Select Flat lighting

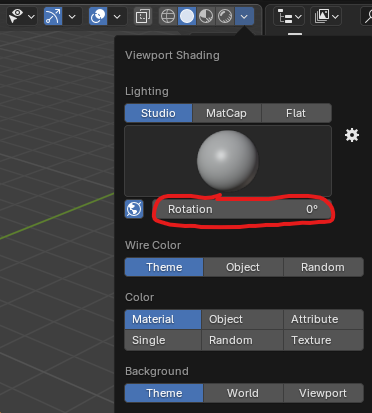tap(296, 113)
